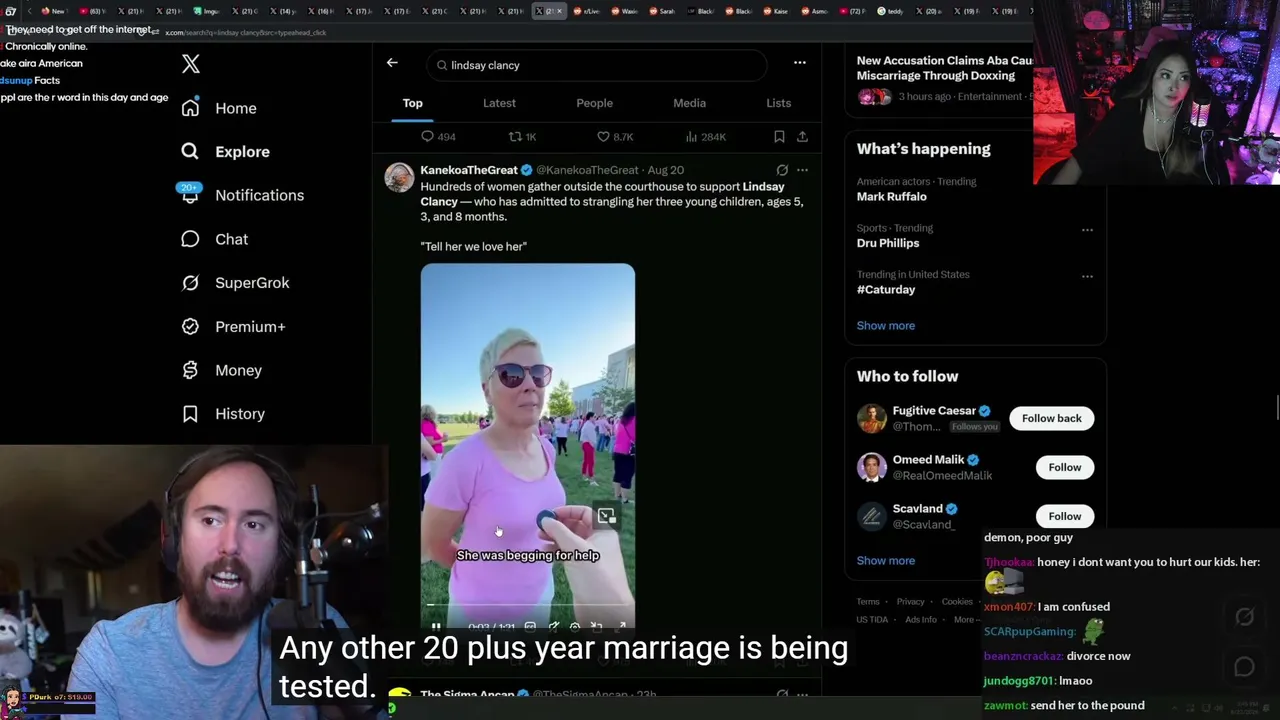
Task: Open Fugitive Caesar's profile picture
Action: click(x=872, y=418)
